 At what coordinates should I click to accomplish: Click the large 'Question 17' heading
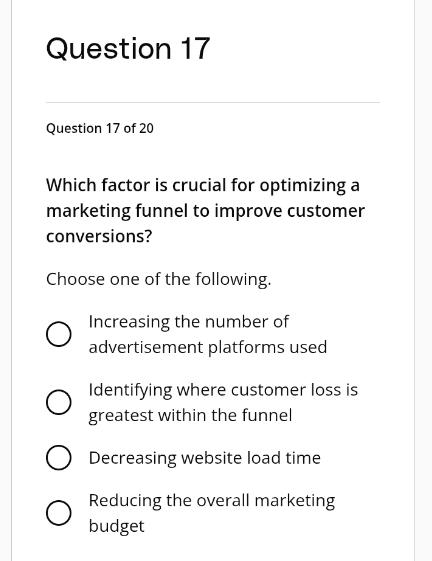(128, 49)
